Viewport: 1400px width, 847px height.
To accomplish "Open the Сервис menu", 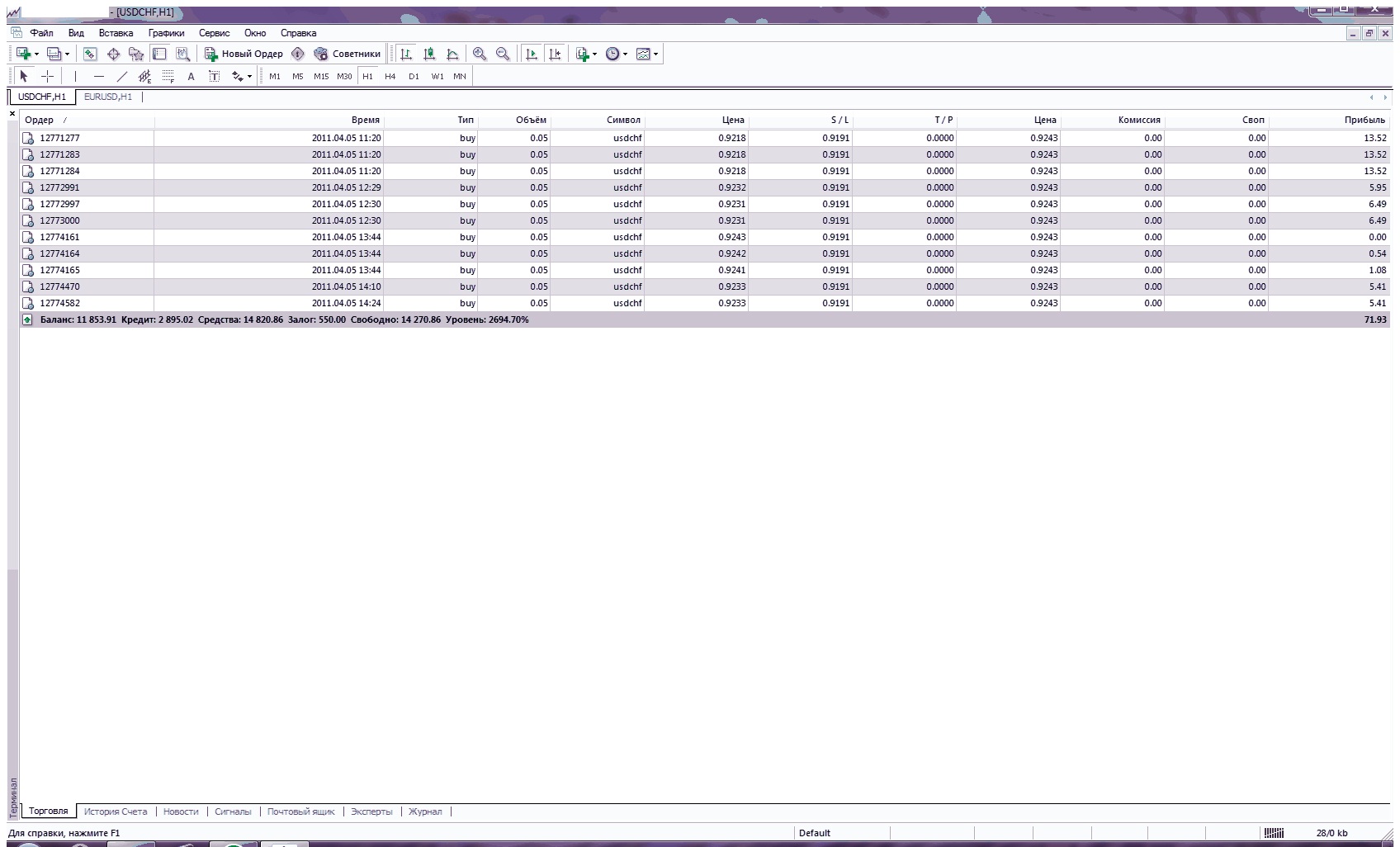I will [x=215, y=33].
